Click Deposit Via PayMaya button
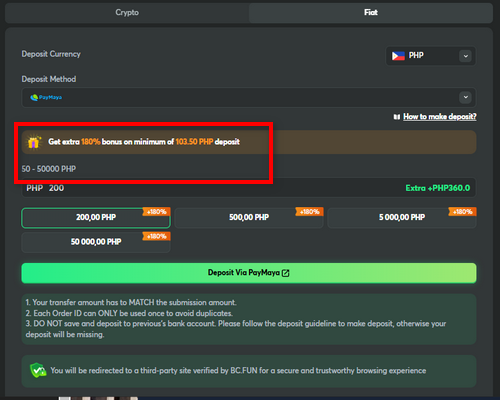The width and height of the screenshot is (500, 400). pos(249,273)
